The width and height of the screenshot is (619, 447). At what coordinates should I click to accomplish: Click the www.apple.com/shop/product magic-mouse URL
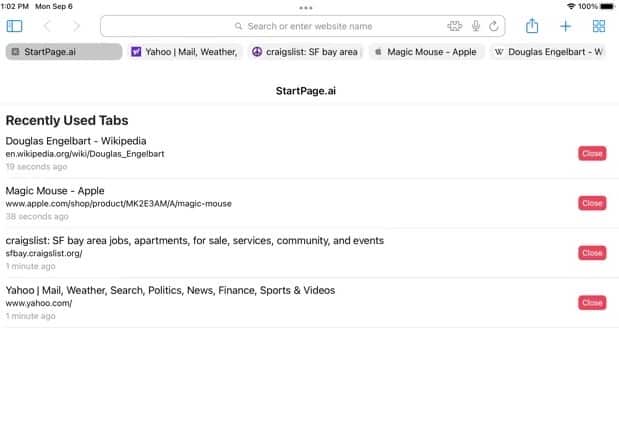point(118,204)
